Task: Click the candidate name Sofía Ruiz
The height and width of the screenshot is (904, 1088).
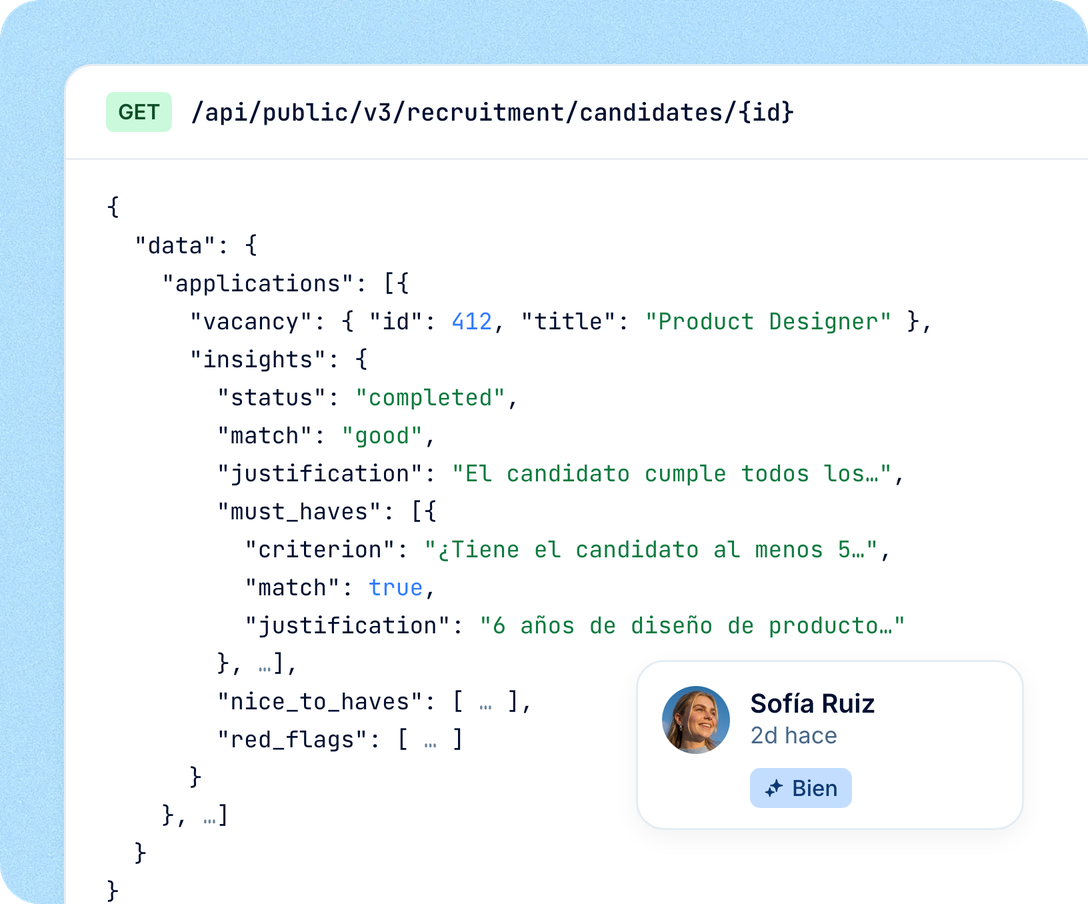Action: (813, 703)
